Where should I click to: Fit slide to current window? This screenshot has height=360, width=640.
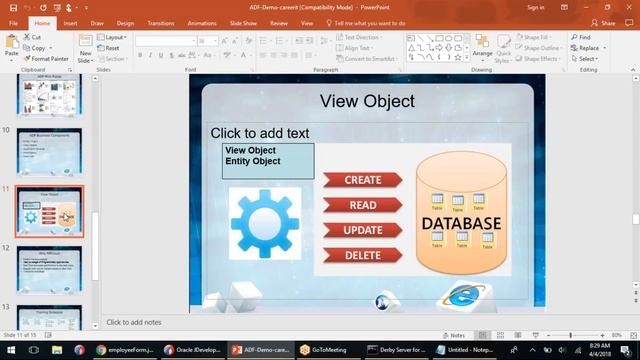[x=633, y=335]
